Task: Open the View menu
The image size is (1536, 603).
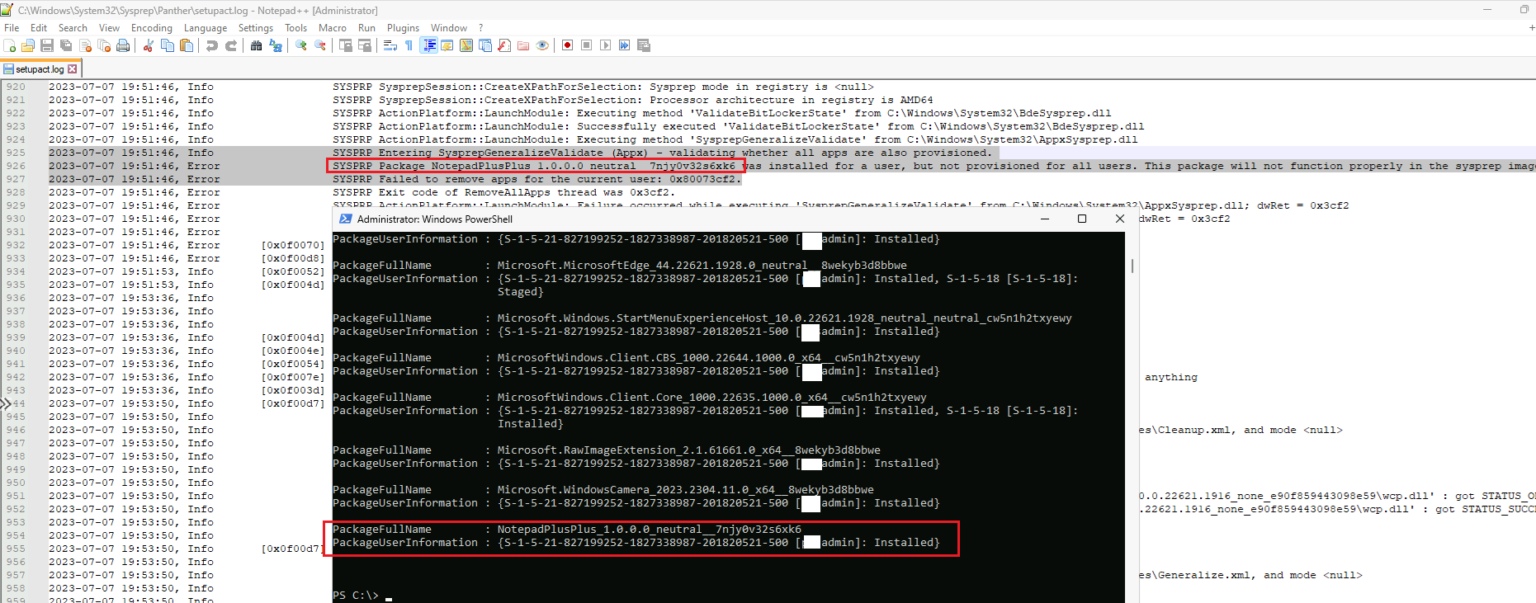Action: coord(109,28)
